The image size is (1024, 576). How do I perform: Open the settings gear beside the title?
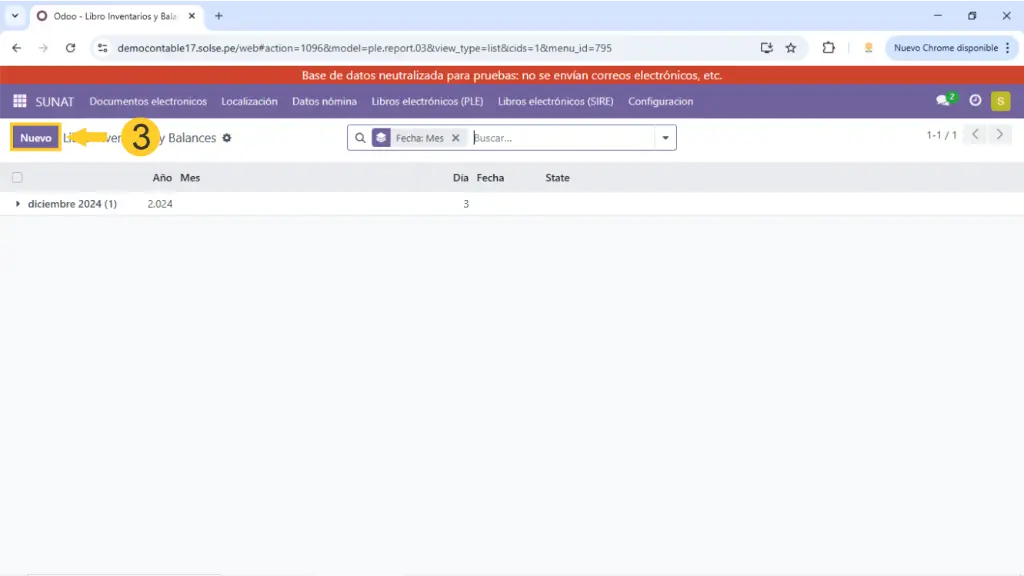click(227, 138)
